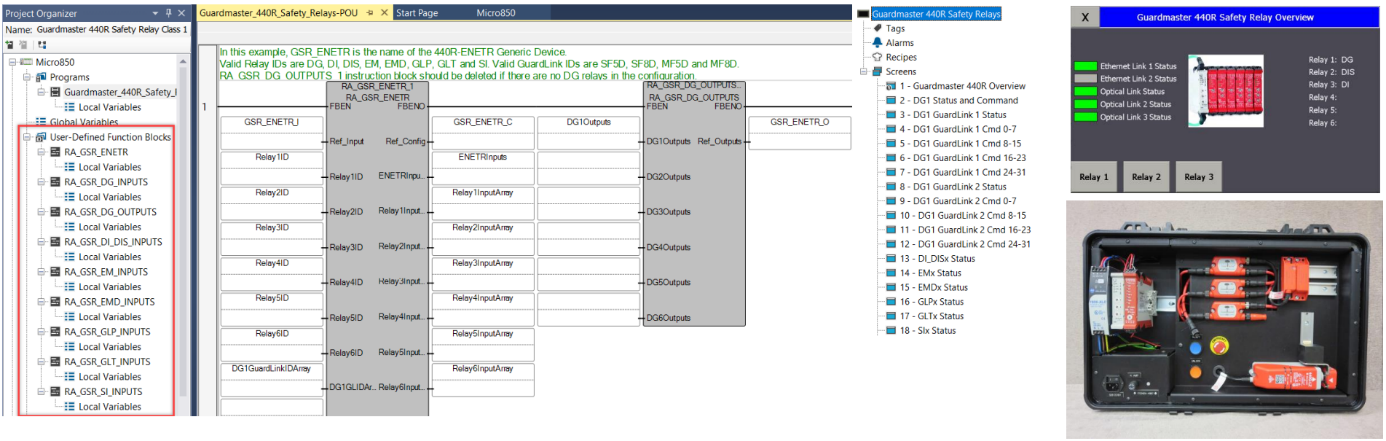Click the User-Defined Function Blocks icon
The height and width of the screenshot is (441, 1386).
pyautogui.click(x=41, y=137)
